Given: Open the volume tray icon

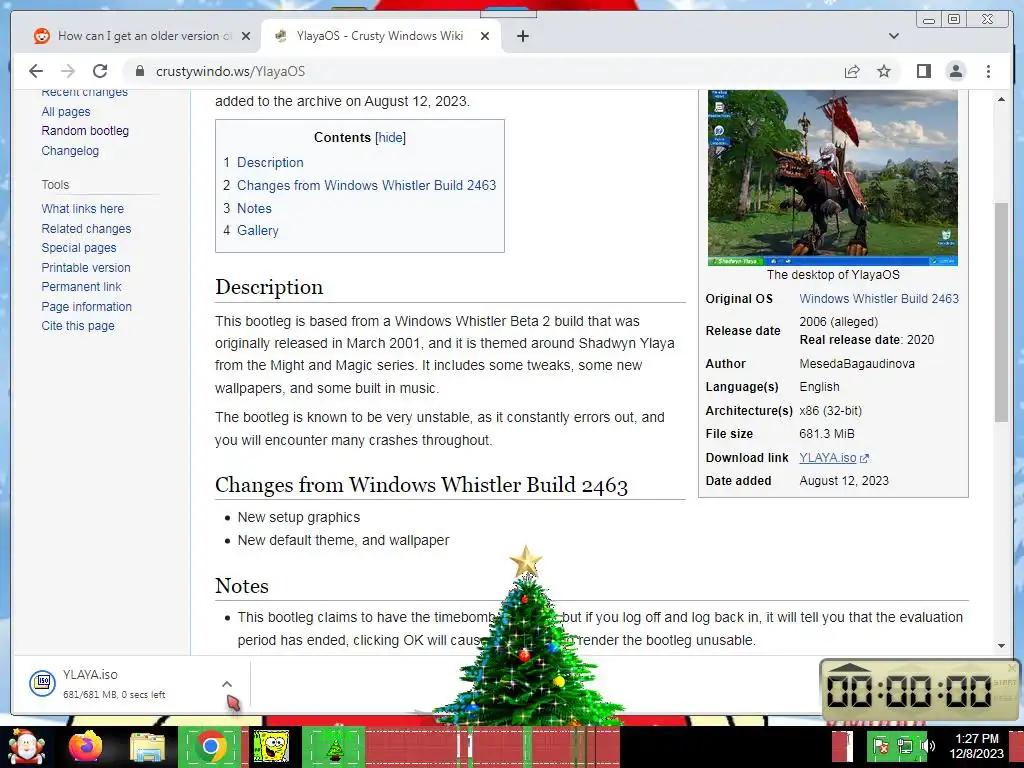Looking at the screenshot, I should point(928,746).
